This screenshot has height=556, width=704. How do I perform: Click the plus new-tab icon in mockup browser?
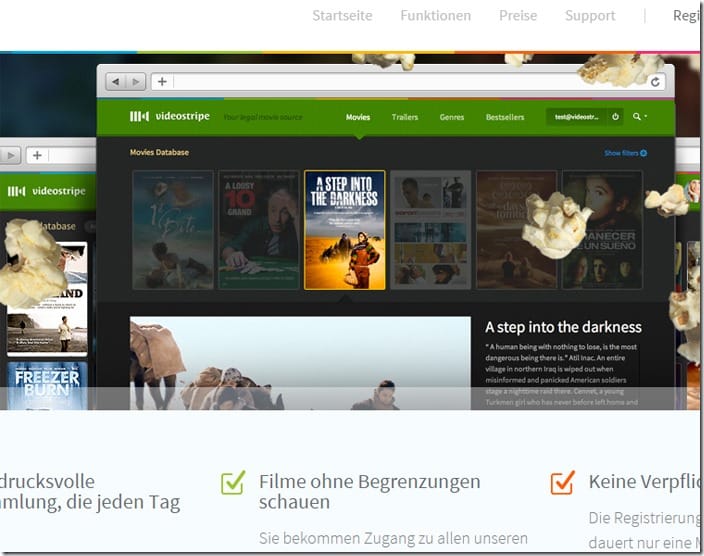click(162, 82)
